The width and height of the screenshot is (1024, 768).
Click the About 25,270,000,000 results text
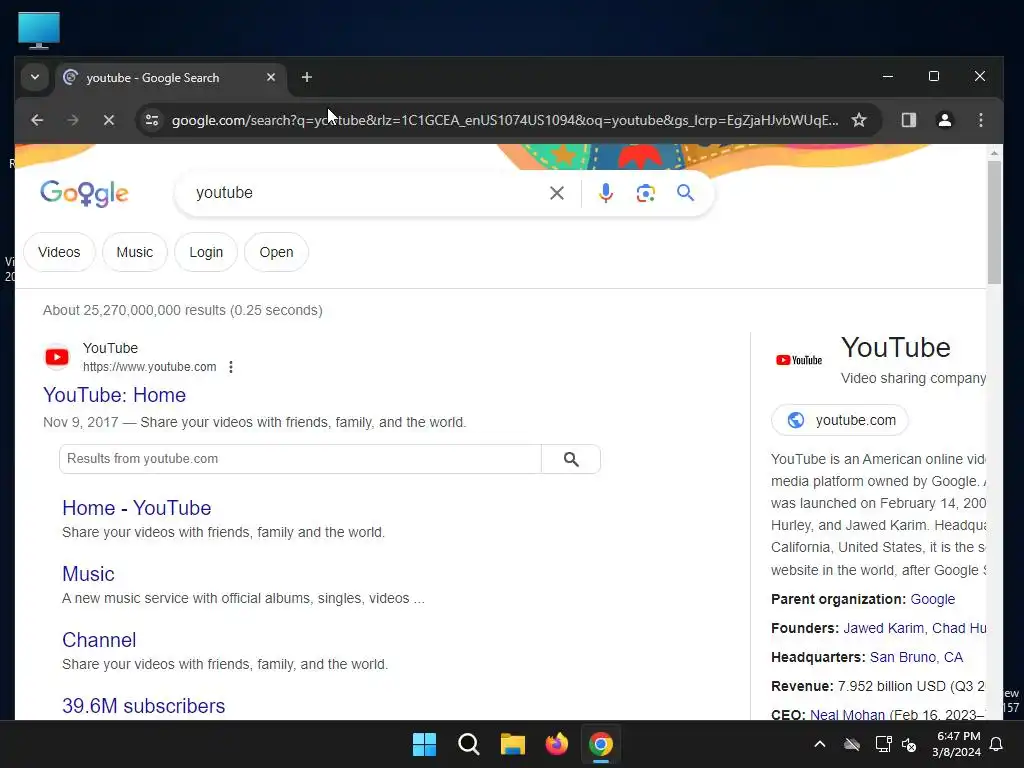183,310
